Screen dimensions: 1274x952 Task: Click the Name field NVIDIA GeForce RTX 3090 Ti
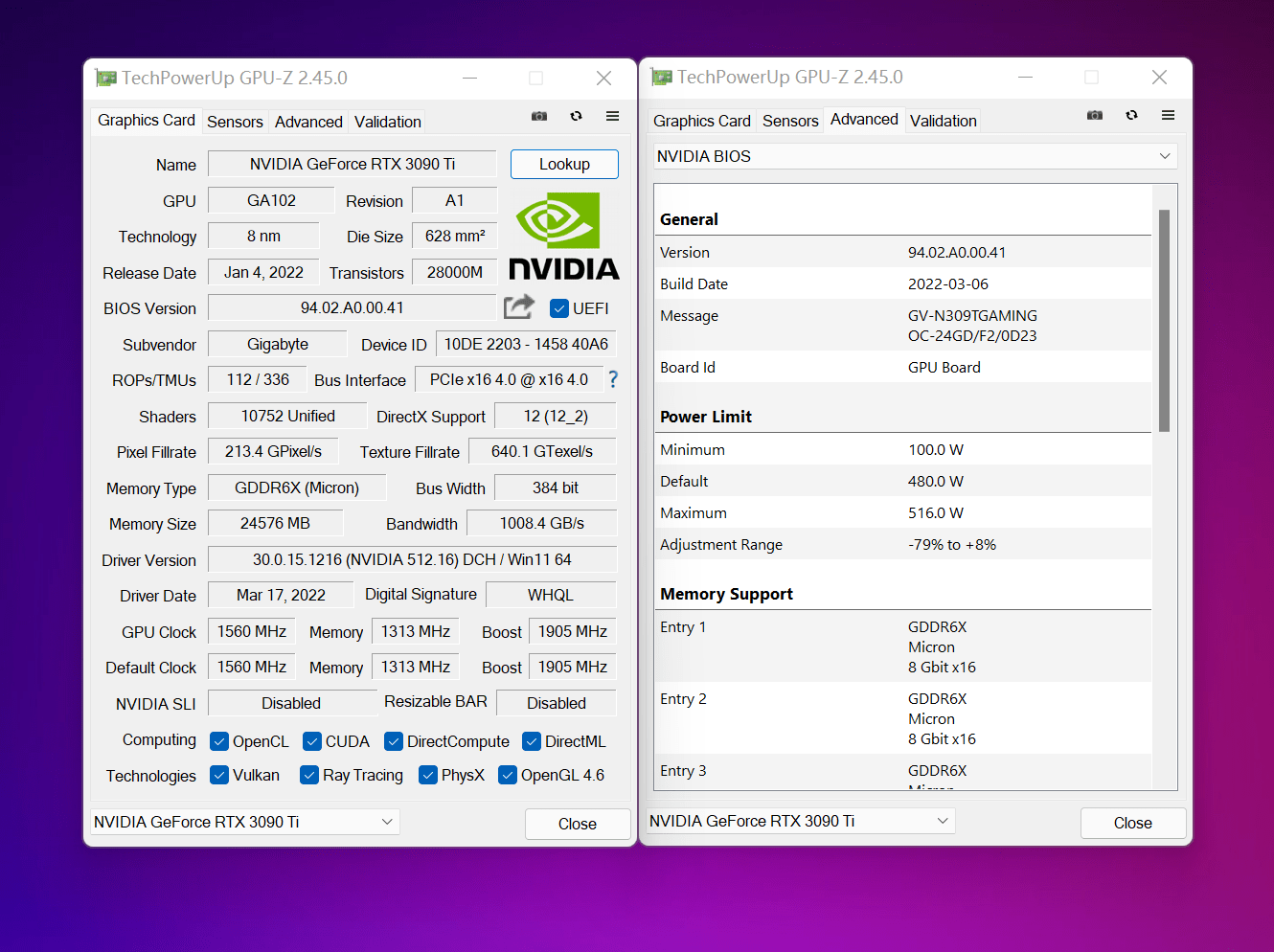[353, 164]
